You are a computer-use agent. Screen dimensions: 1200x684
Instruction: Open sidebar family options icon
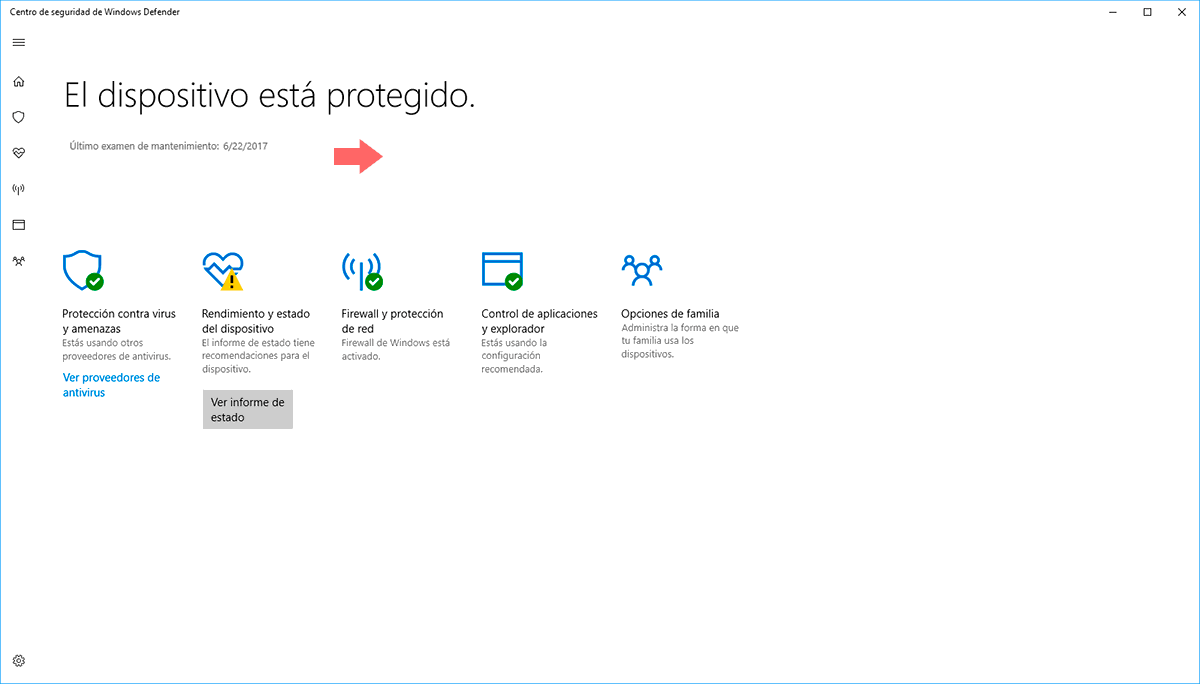18,260
